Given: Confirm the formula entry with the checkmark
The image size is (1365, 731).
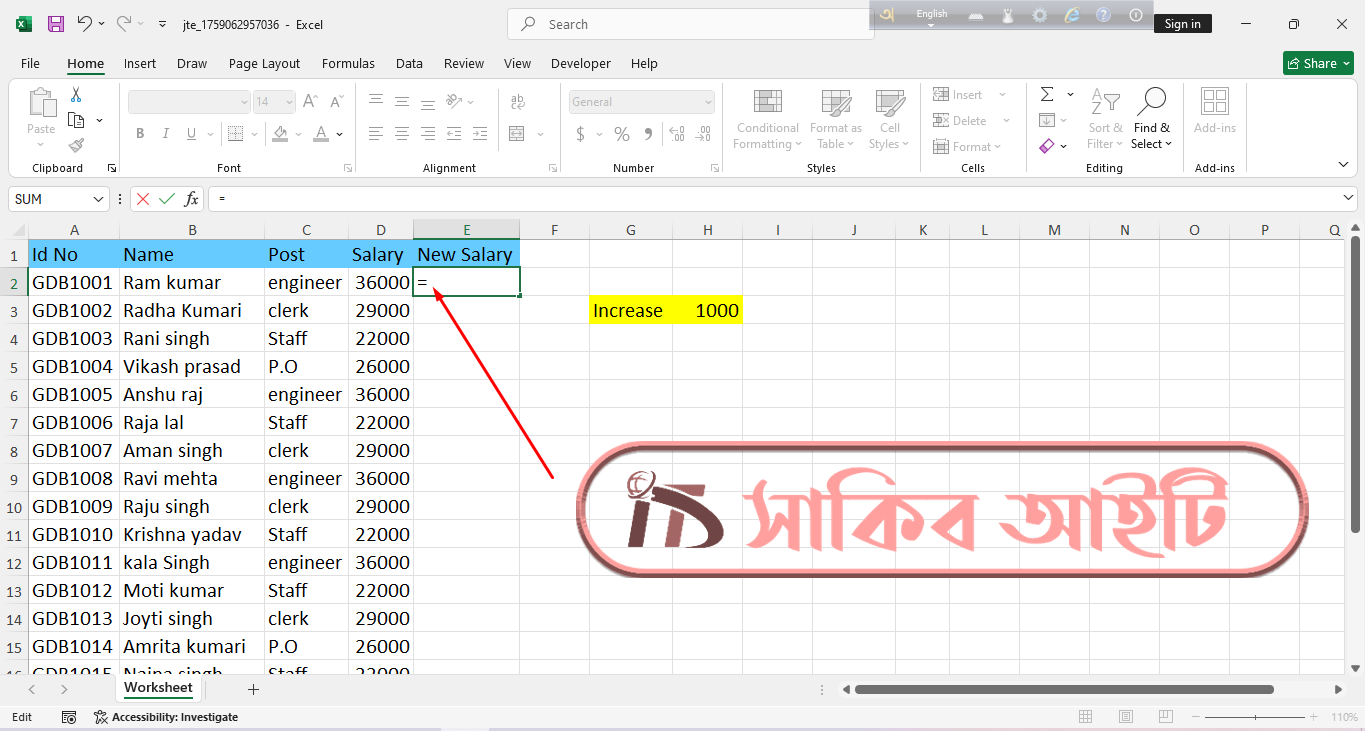Looking at the screenshot, I should [166, 198].
